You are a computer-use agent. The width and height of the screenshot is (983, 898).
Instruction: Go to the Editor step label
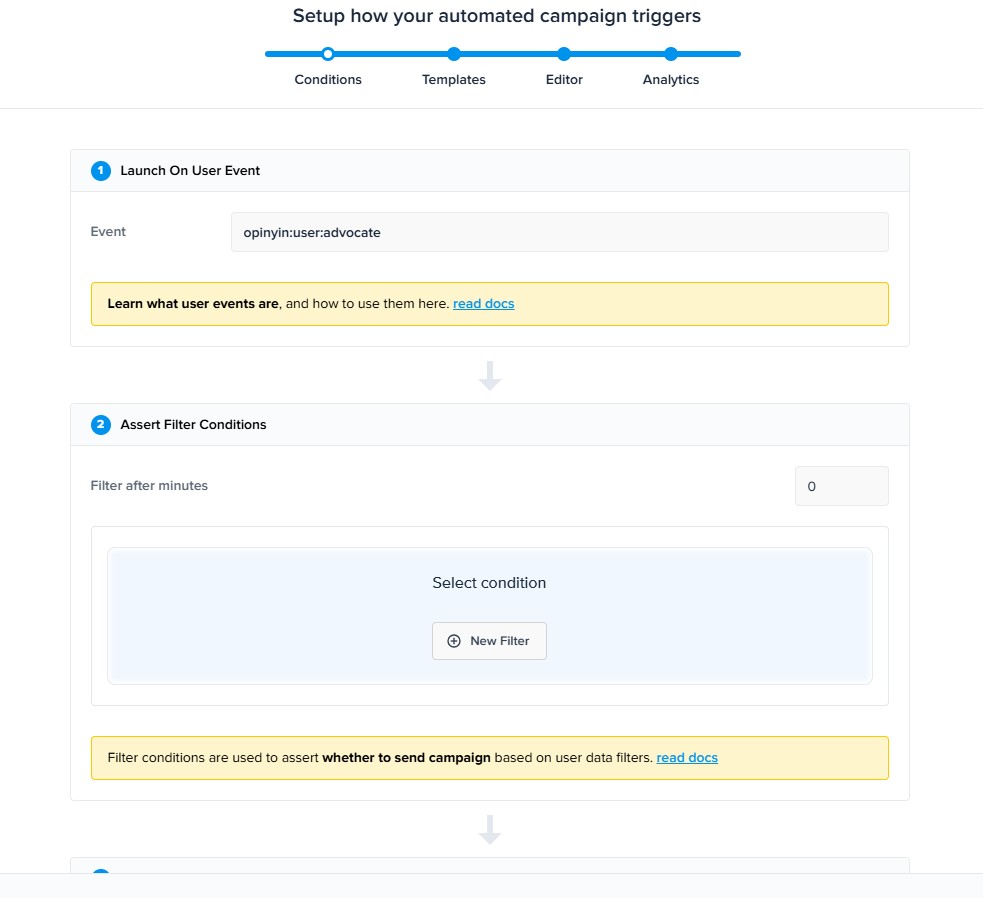pos(564,80)
